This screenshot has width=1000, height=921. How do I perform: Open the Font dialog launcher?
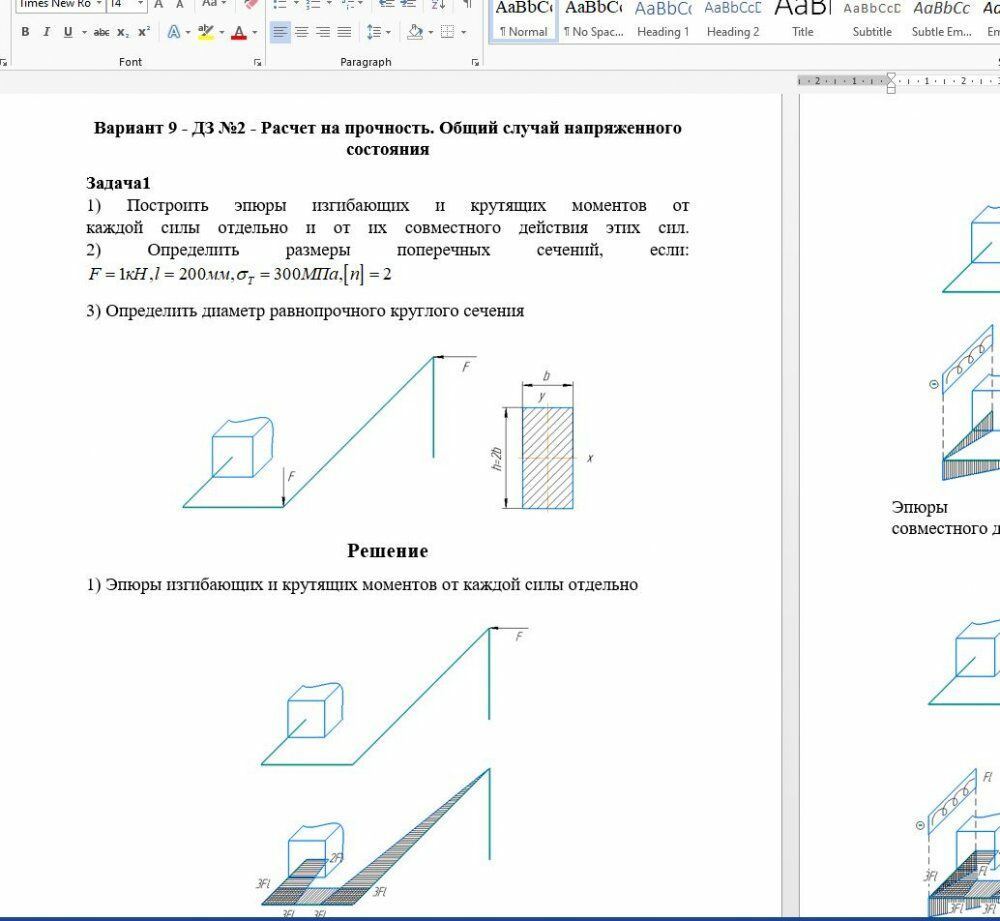click(x=258, y=62)
